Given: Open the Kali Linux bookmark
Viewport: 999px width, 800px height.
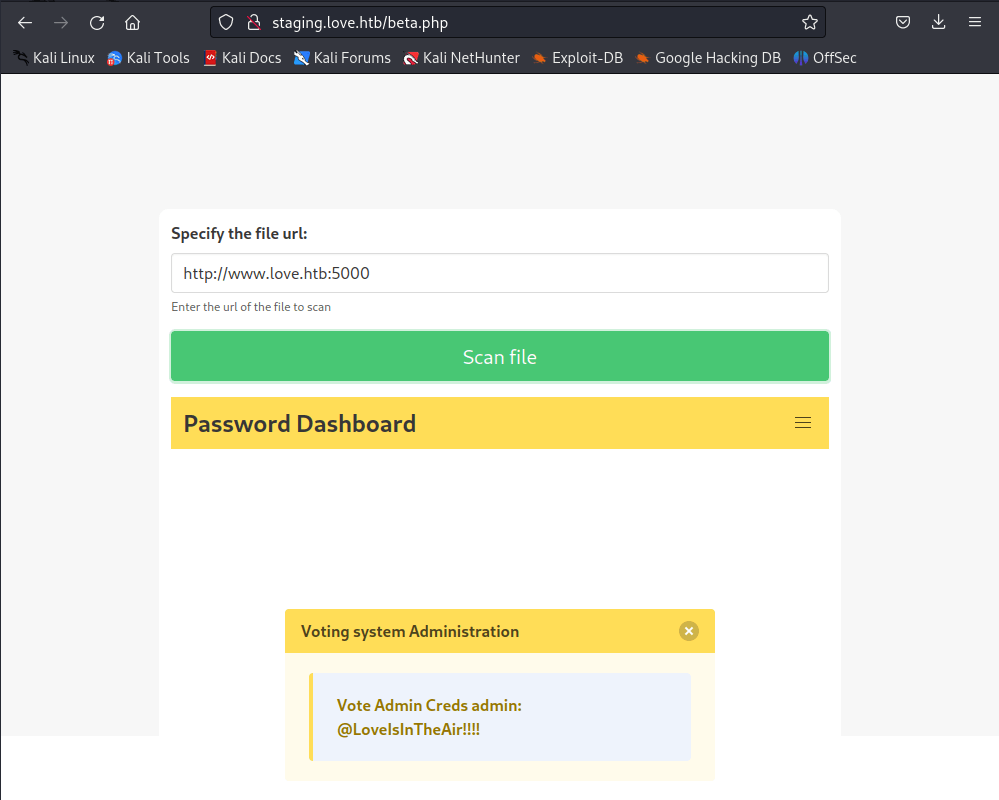Looking at the screenshot, I should 54,58.
